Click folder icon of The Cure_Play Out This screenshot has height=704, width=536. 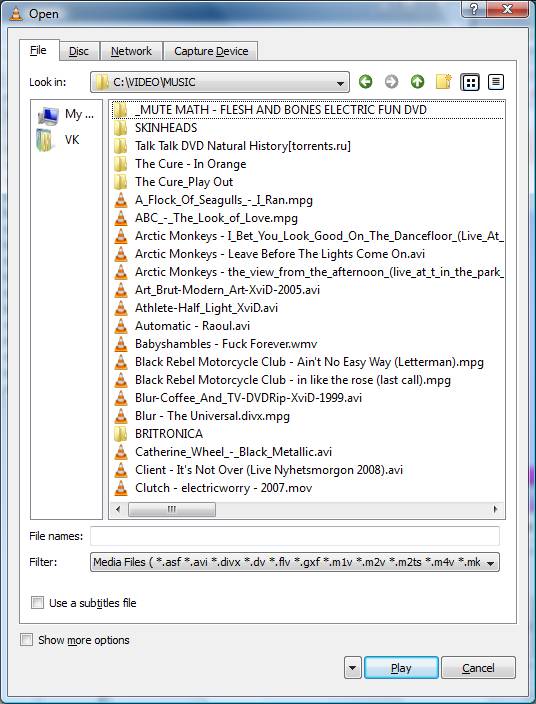click(120, 182)
